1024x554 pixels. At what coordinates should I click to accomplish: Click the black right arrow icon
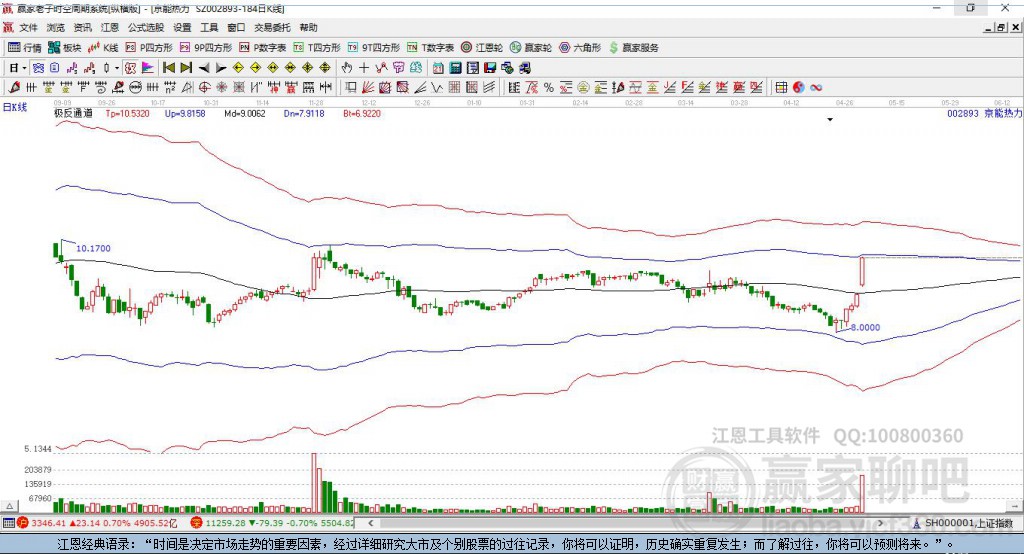221,68
